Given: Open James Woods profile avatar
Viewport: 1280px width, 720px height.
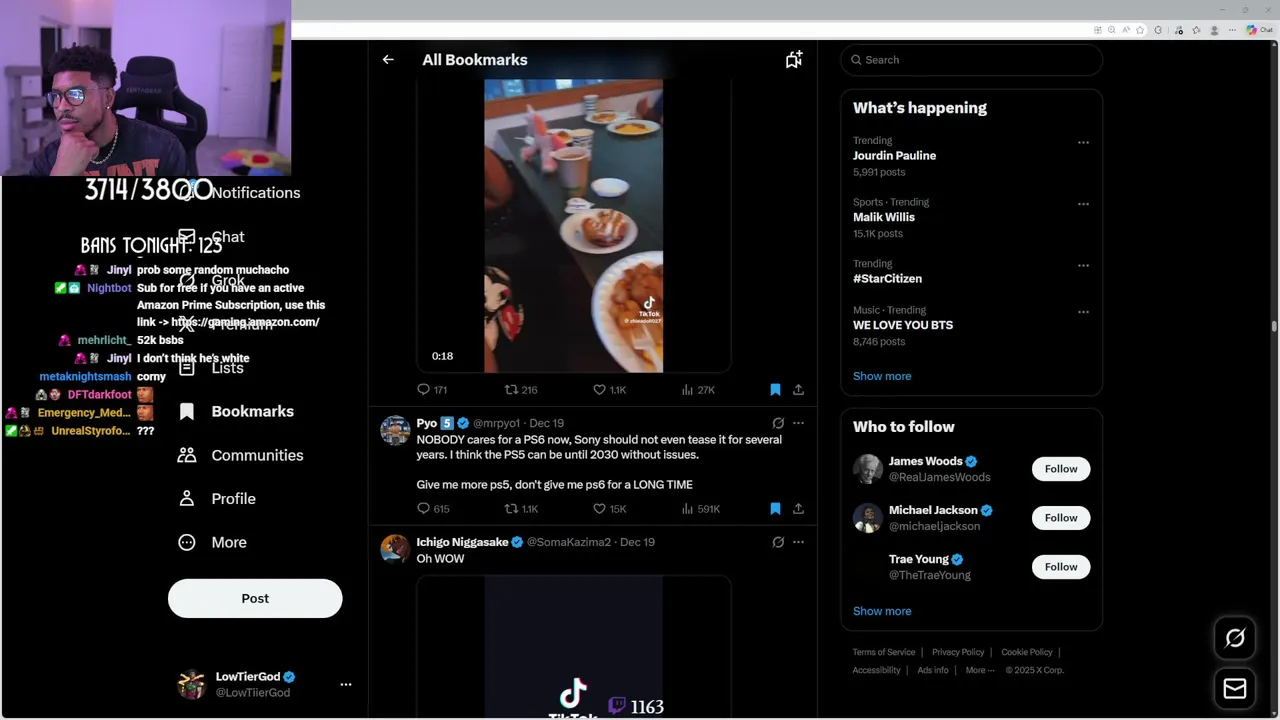Looking at the screenshot, I should click(x=868, y=469).
